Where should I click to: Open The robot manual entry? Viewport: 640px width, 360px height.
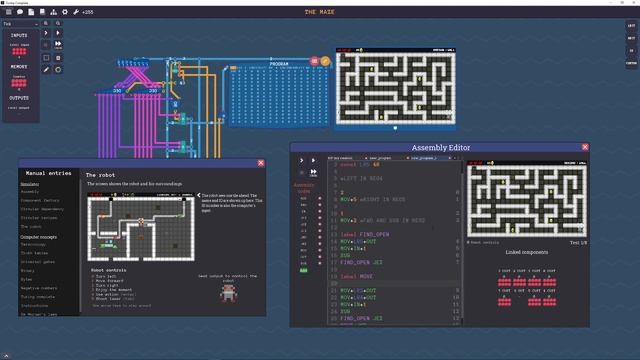[x=31, y=226]
